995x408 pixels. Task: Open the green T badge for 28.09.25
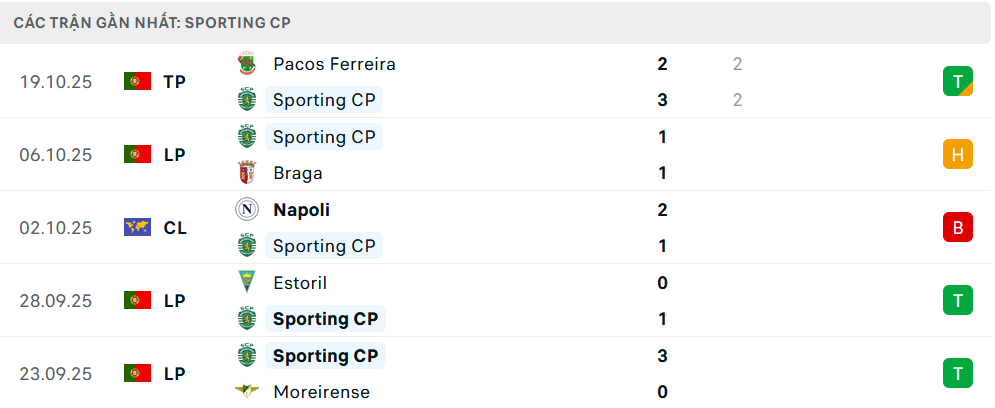coord(957,300)
